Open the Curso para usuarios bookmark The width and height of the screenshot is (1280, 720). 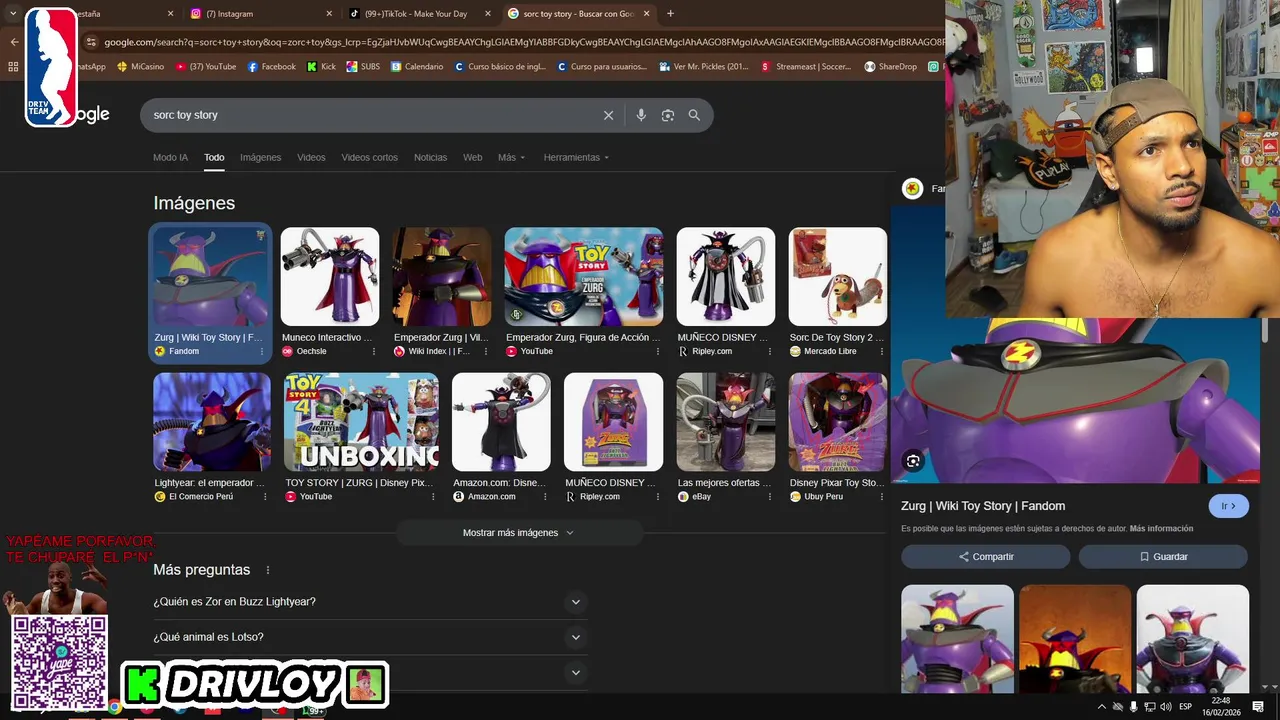pos(602,67)
